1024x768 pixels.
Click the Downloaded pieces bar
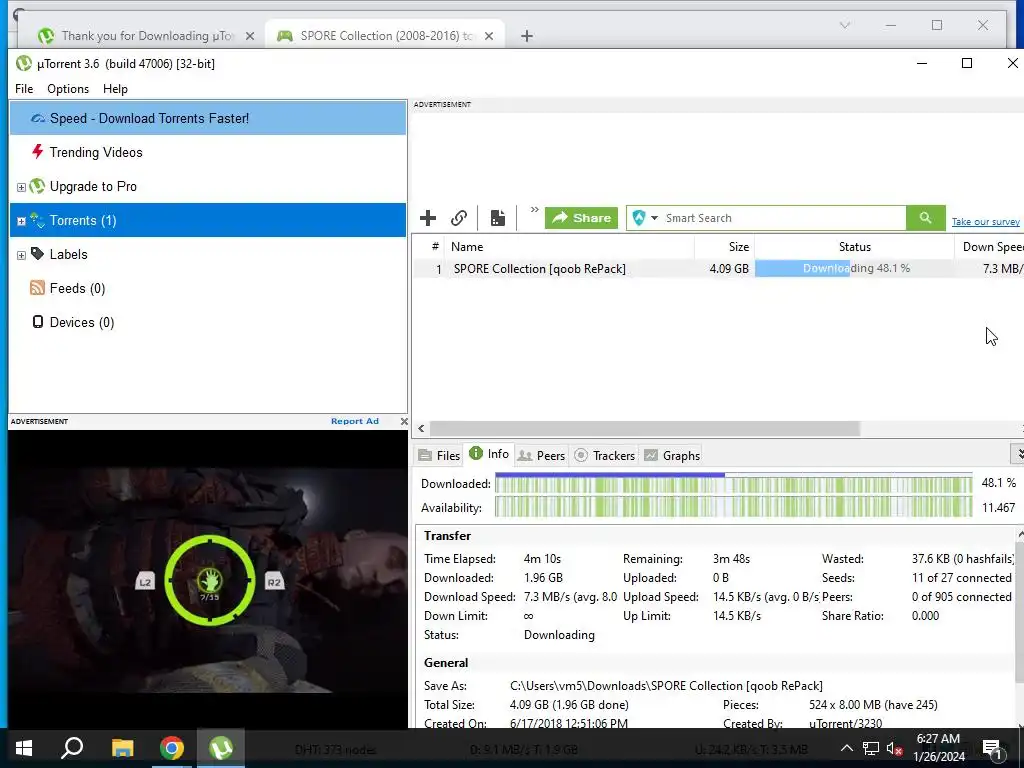733,484
